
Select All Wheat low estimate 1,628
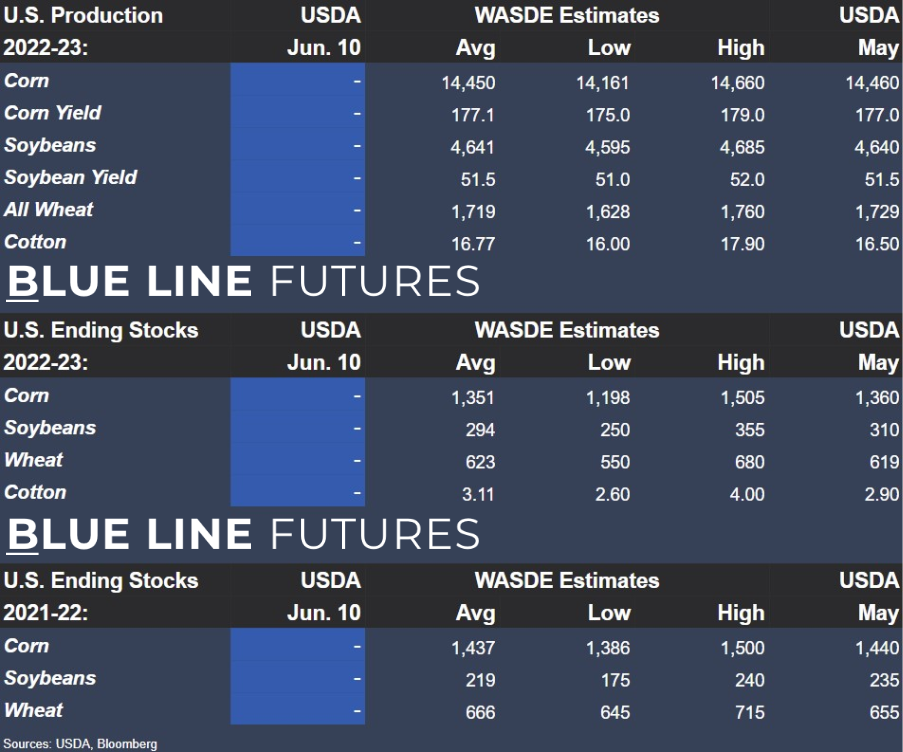[x=608, y=211]
